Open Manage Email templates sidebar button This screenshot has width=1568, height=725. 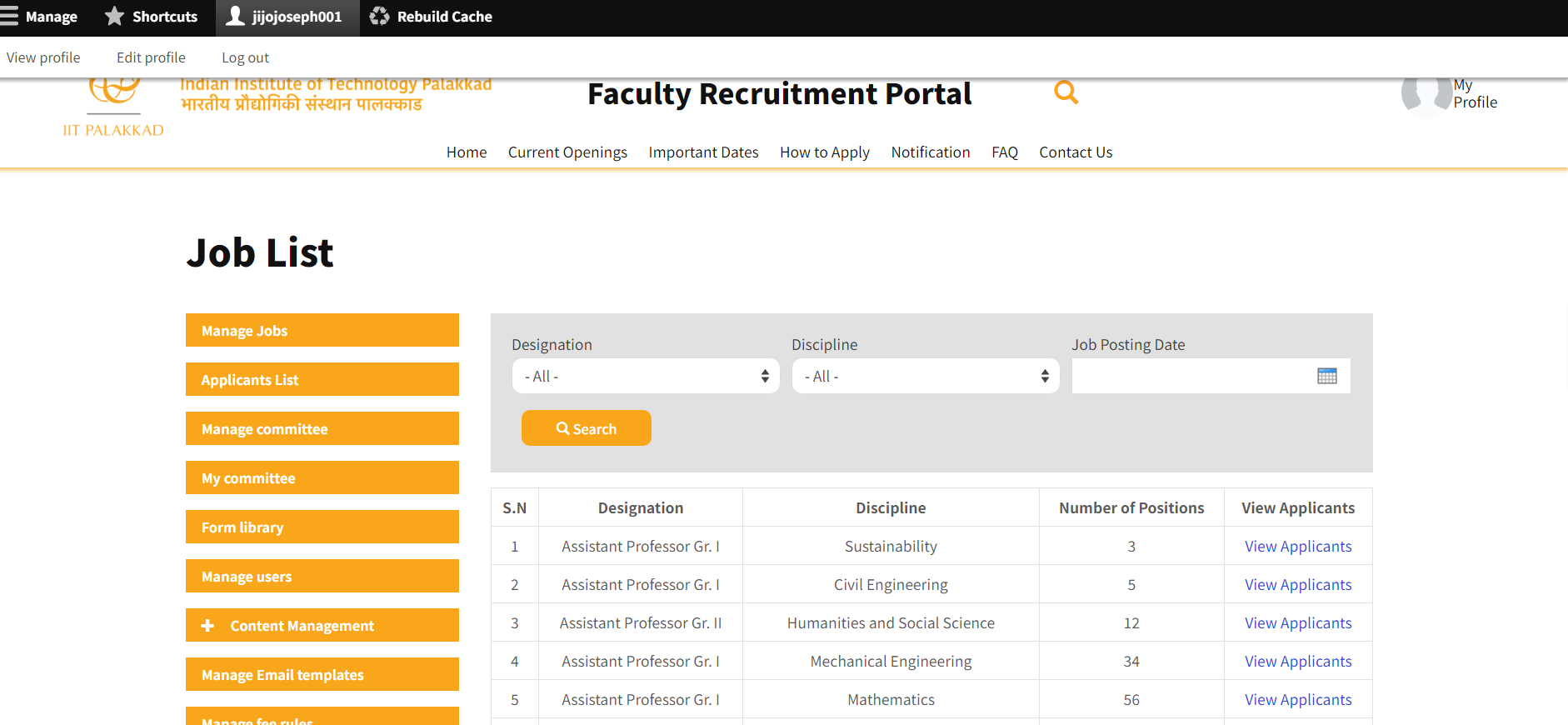[322, 675]
